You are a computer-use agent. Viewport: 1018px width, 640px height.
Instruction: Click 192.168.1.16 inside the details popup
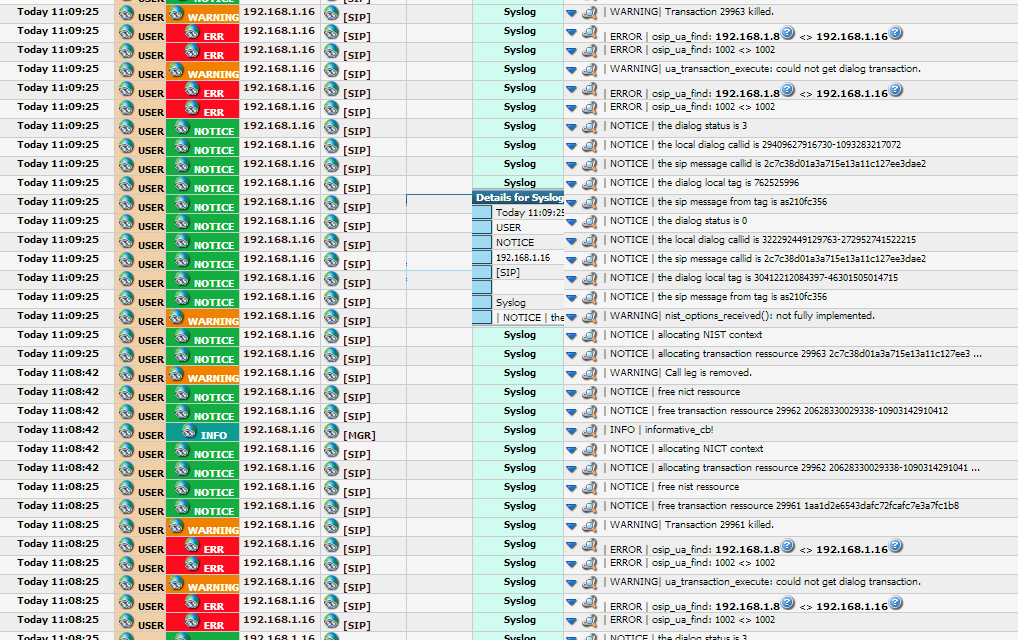tap(522, 258)
